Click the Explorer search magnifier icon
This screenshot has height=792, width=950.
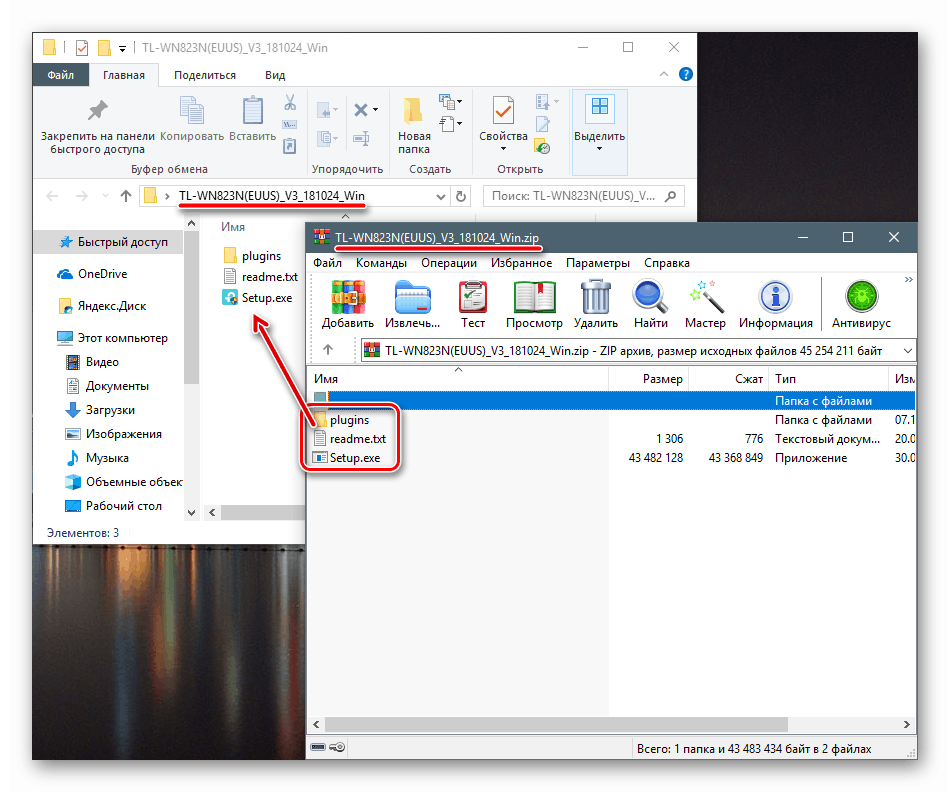(670, 196)
